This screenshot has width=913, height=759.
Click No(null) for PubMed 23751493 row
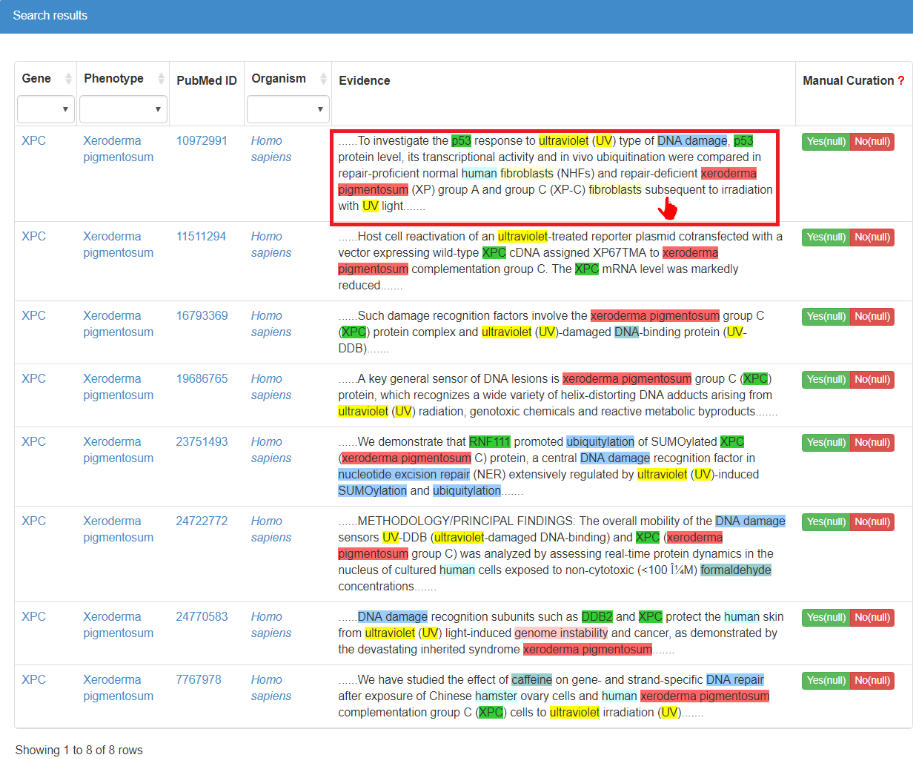[x=872, y=442]
